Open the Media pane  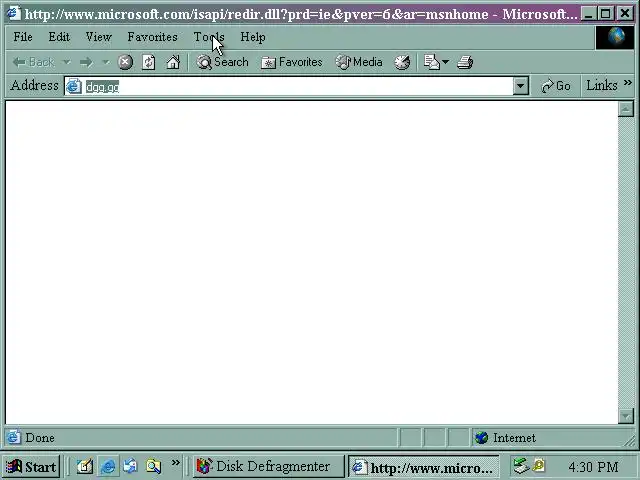pyautogui.click(x=359, y=62)
